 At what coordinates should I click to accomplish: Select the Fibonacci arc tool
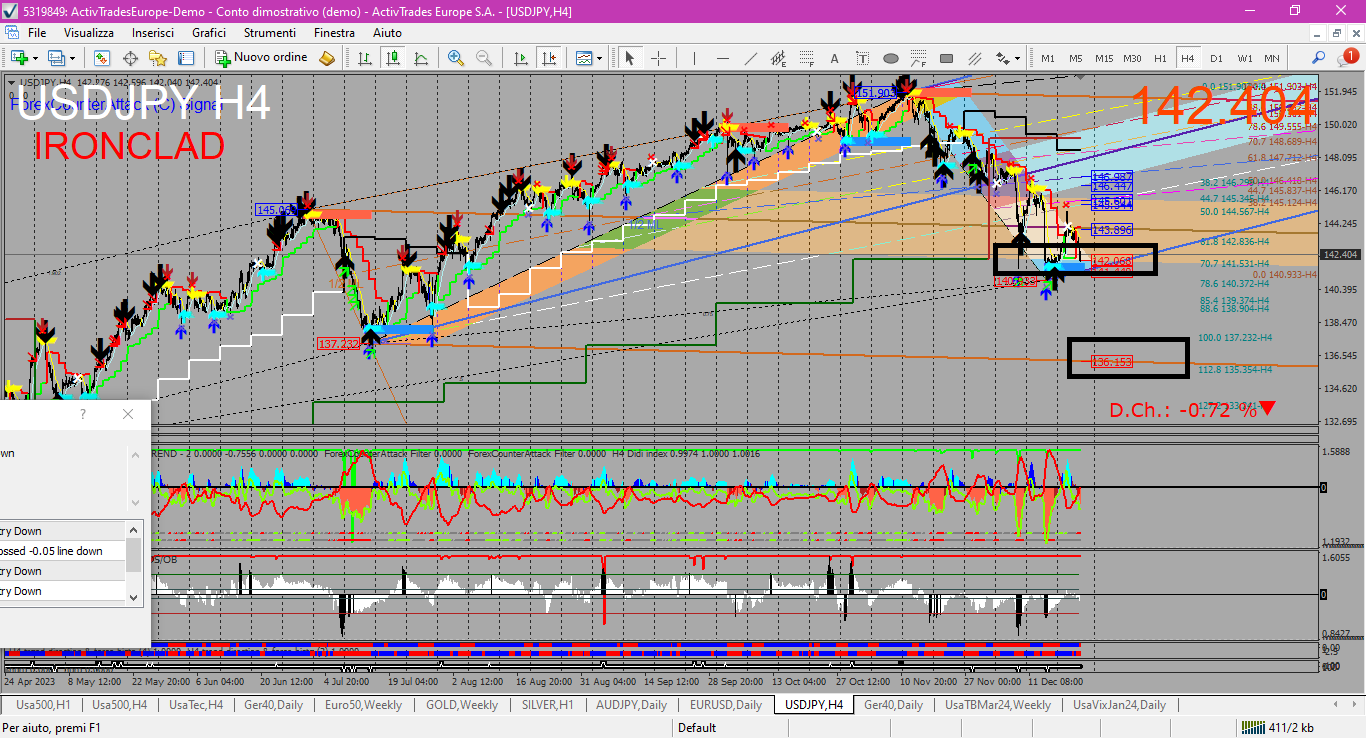(x=919, y=58)
